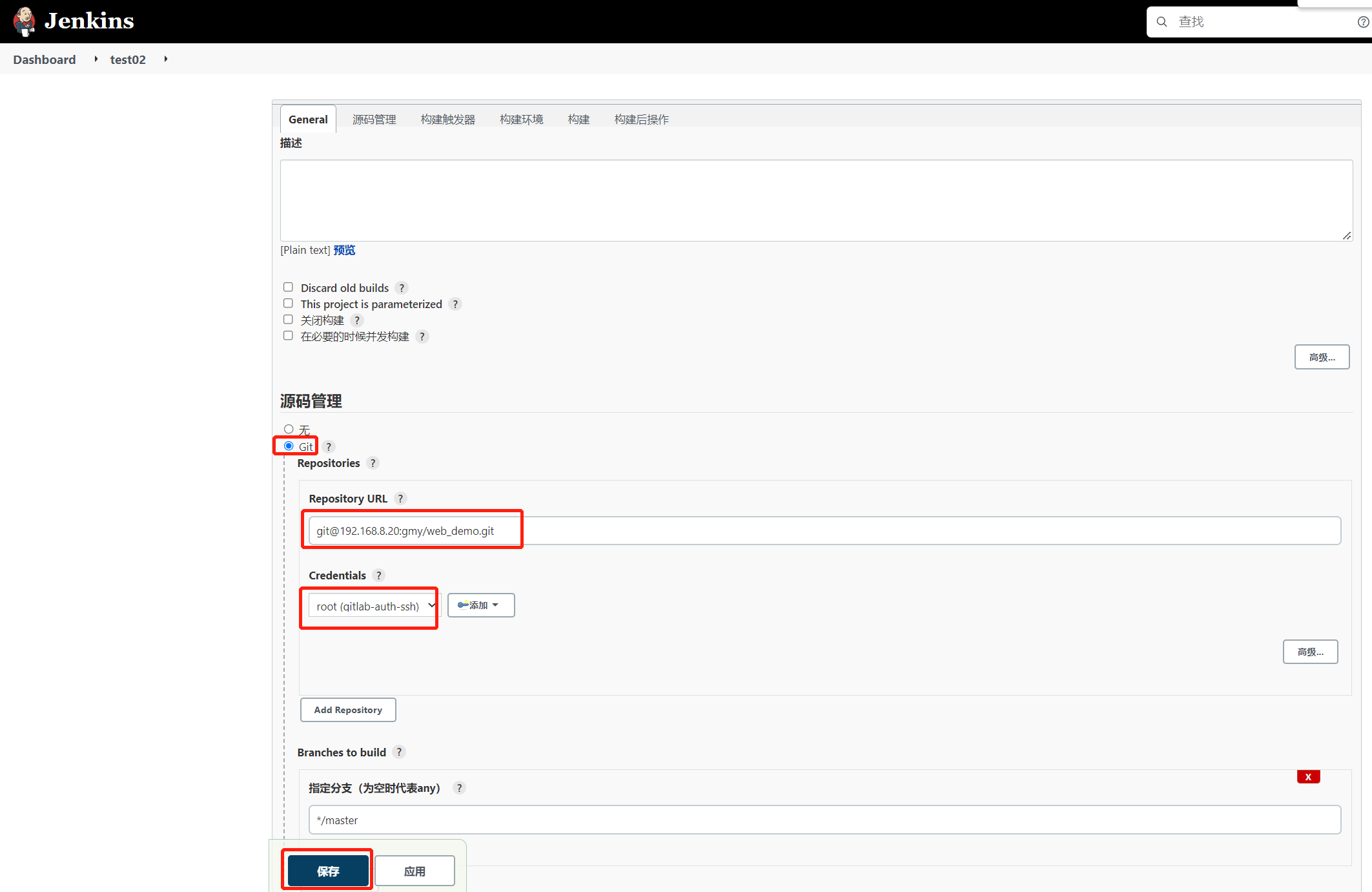Open help icon next to 在必要的时候并发构建

tap(422, 337)
